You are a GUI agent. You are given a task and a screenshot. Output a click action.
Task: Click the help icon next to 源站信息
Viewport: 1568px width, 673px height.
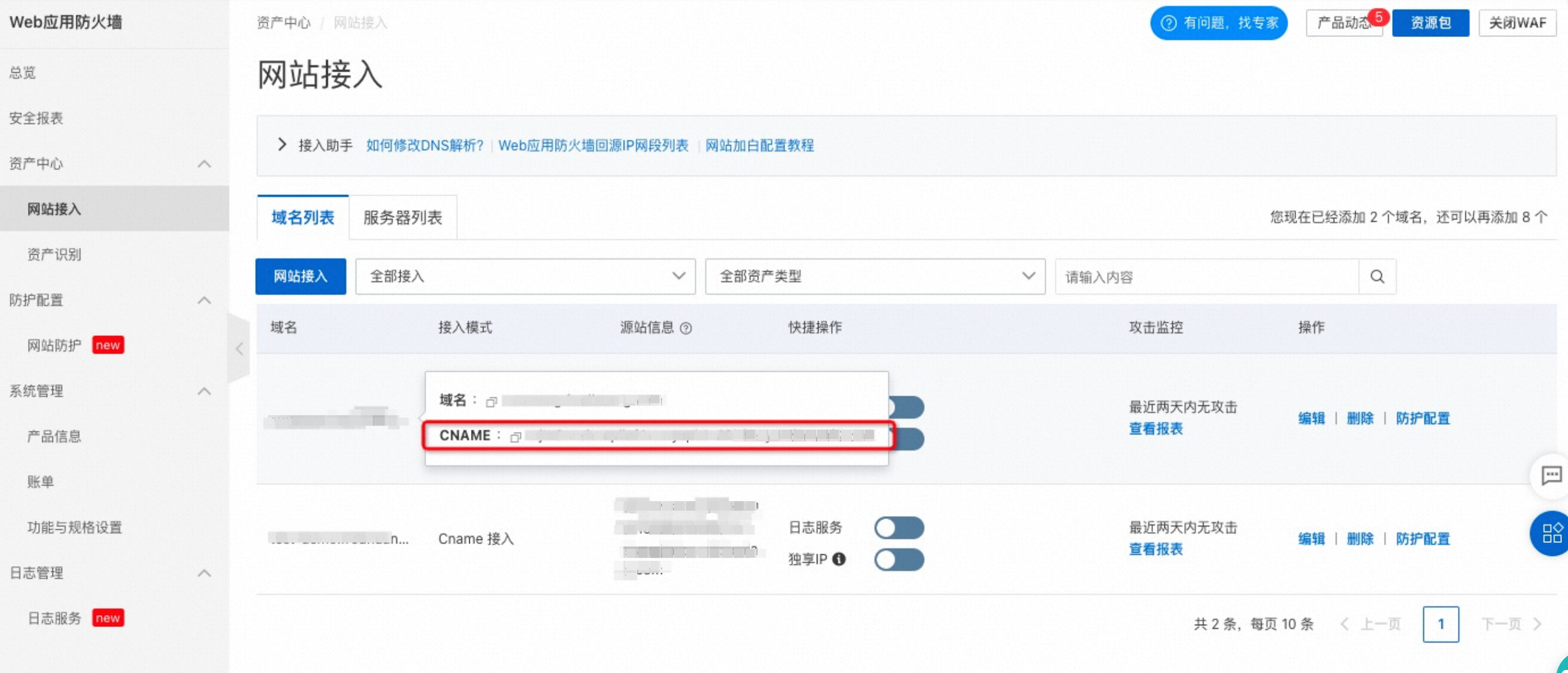coord(686,328)
